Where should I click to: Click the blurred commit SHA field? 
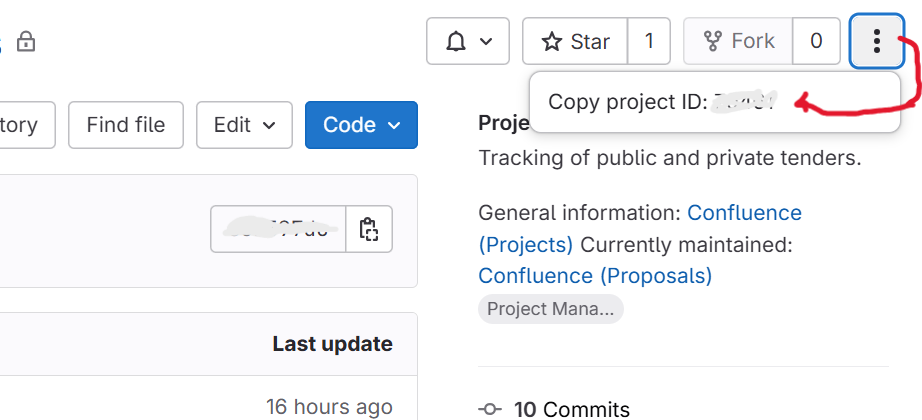(278, 229)
